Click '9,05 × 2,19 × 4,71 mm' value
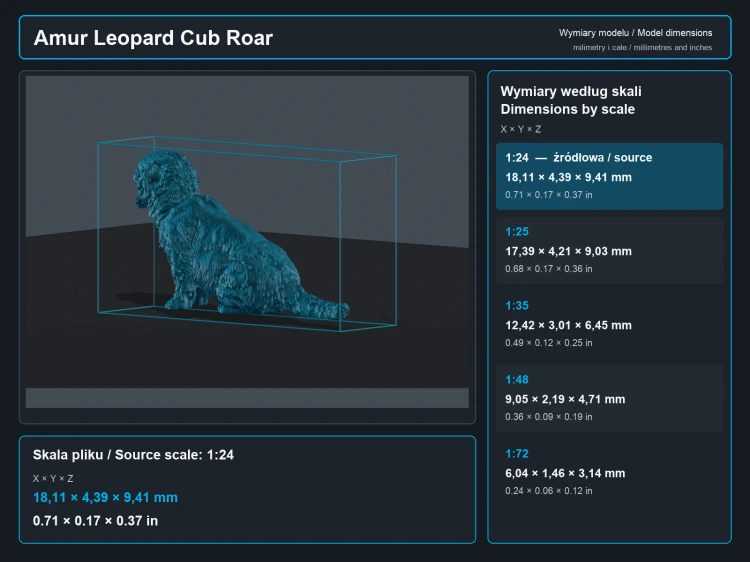The image size is (750, 562). point(565,399)
